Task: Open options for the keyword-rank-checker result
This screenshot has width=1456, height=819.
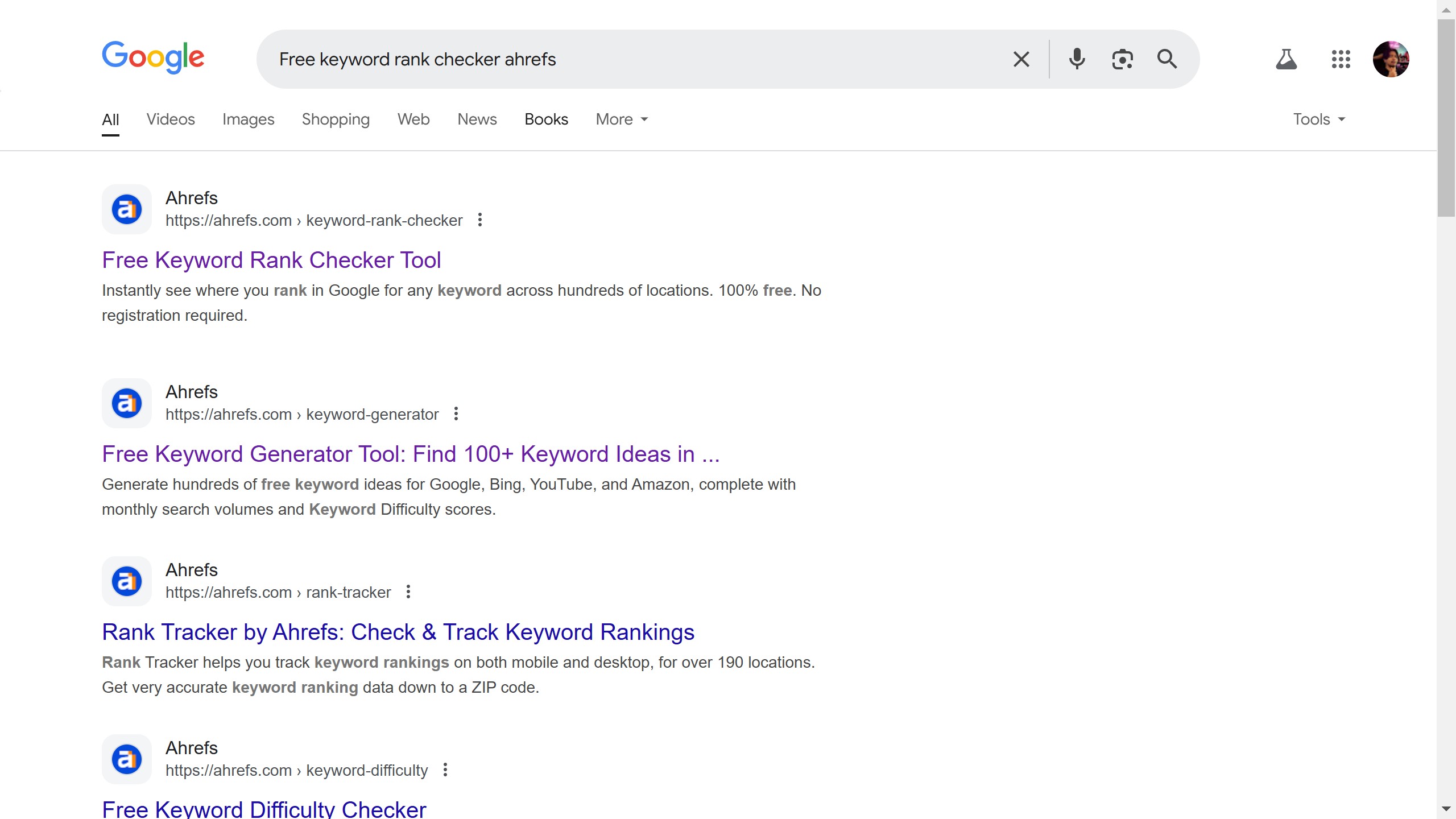Action: tap(479, 220)
